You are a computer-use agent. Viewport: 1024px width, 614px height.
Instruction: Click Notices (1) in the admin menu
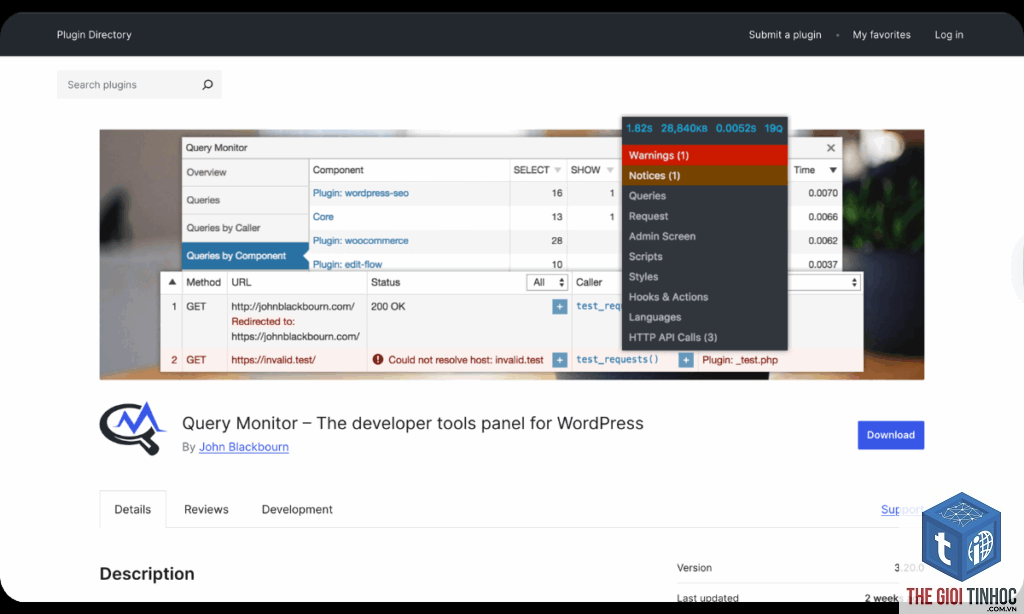tap(705, 175)
